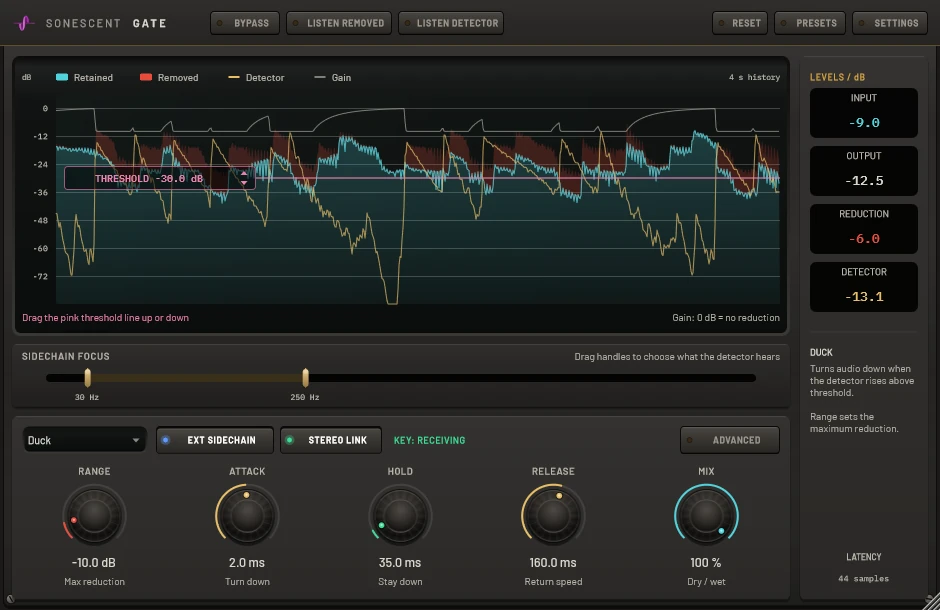
Task: Click the cyan Retained legend swatch
Action: click(x=62, y=77)
